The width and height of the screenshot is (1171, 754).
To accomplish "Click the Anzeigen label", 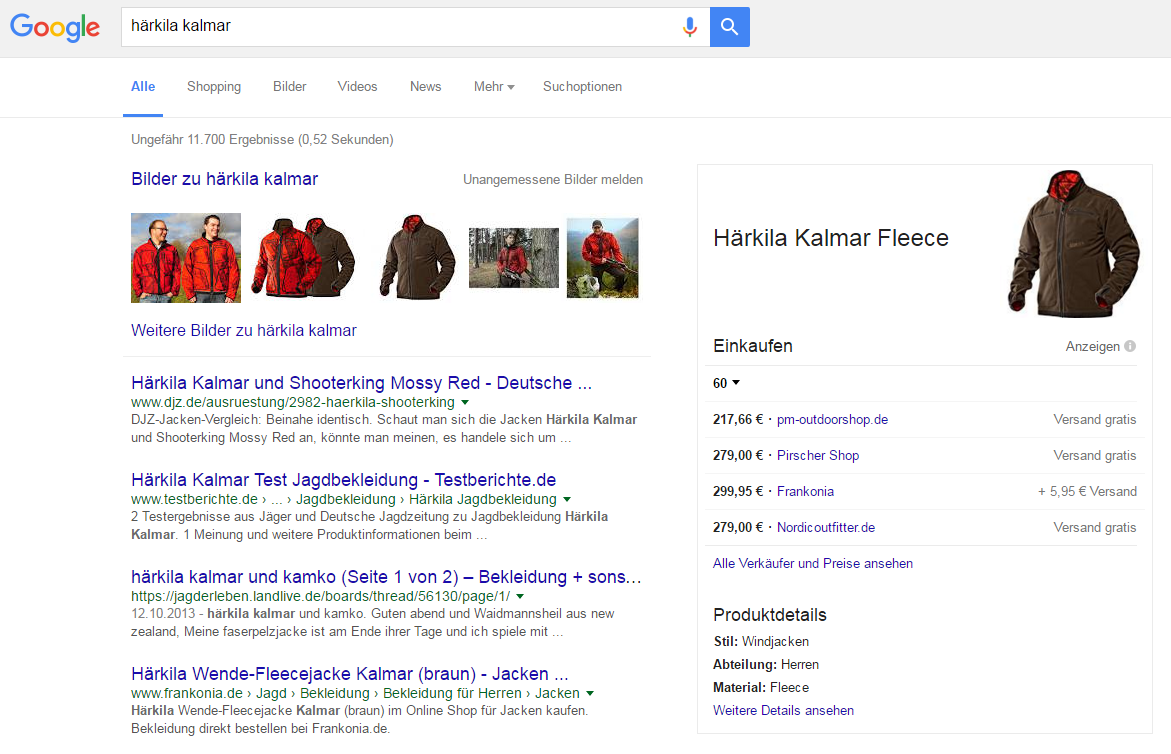I will pyautogui.click(x=1093, y=346).
